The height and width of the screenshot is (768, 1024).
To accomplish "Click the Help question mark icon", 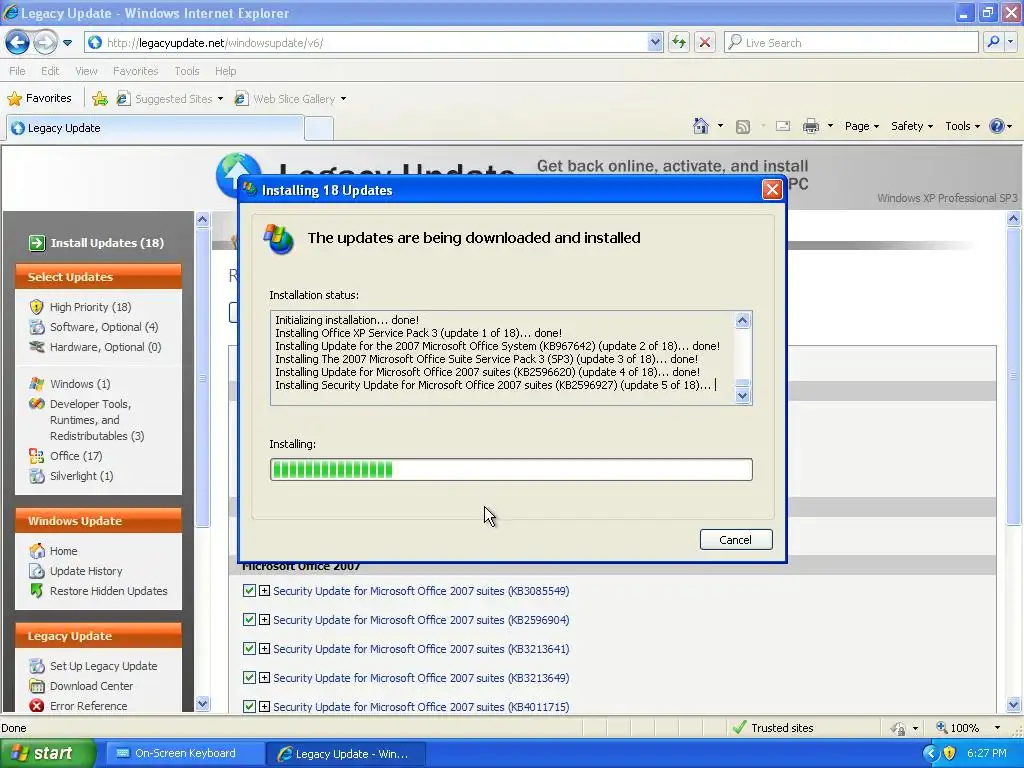I will tap(997, 126).
